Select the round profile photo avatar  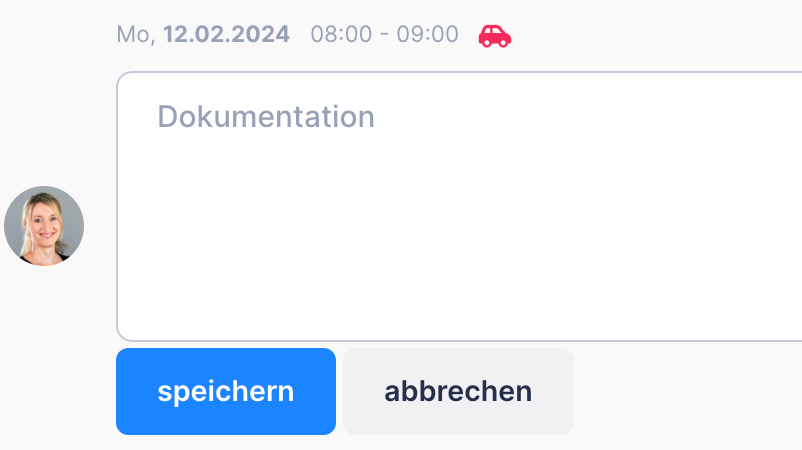(x=44, y=226)
